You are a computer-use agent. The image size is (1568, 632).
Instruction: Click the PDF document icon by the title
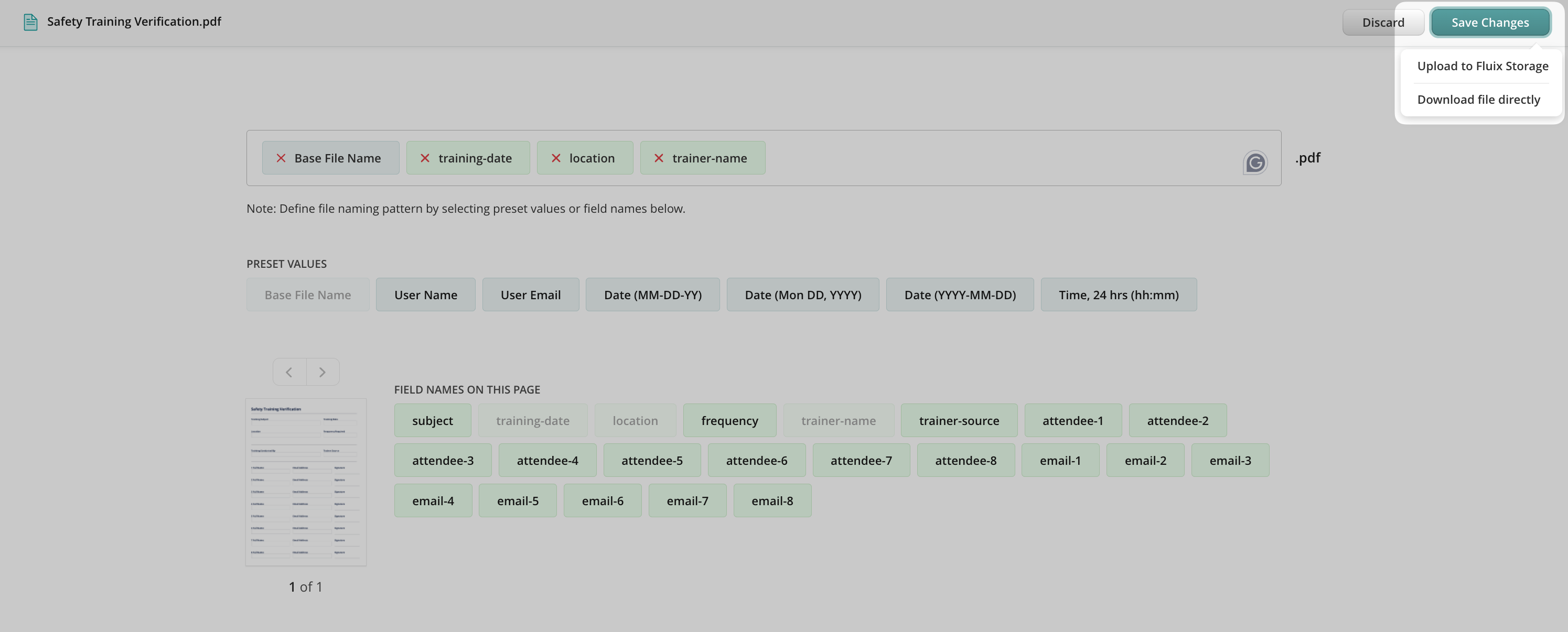30,22
